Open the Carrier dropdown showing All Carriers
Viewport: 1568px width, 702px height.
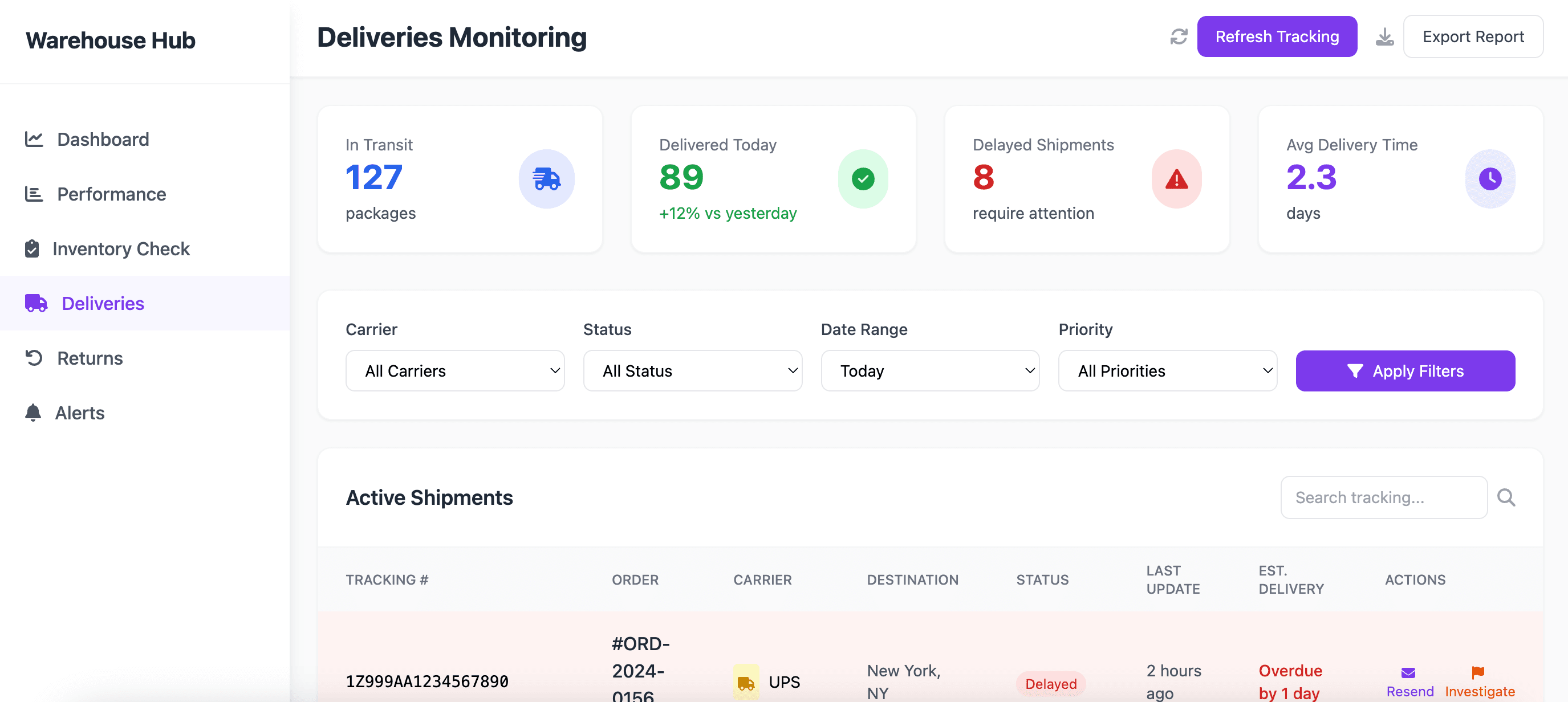pyautogui.click(x=454, y=370)
